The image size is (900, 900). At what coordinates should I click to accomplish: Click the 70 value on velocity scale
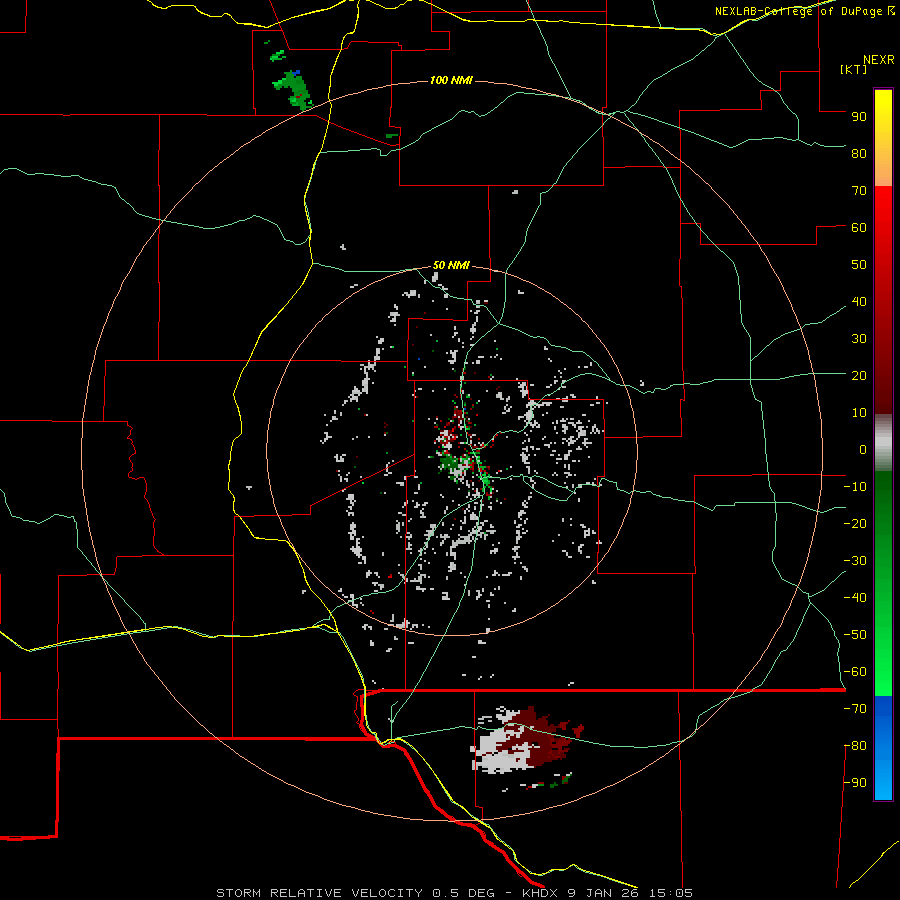(859, 191)
